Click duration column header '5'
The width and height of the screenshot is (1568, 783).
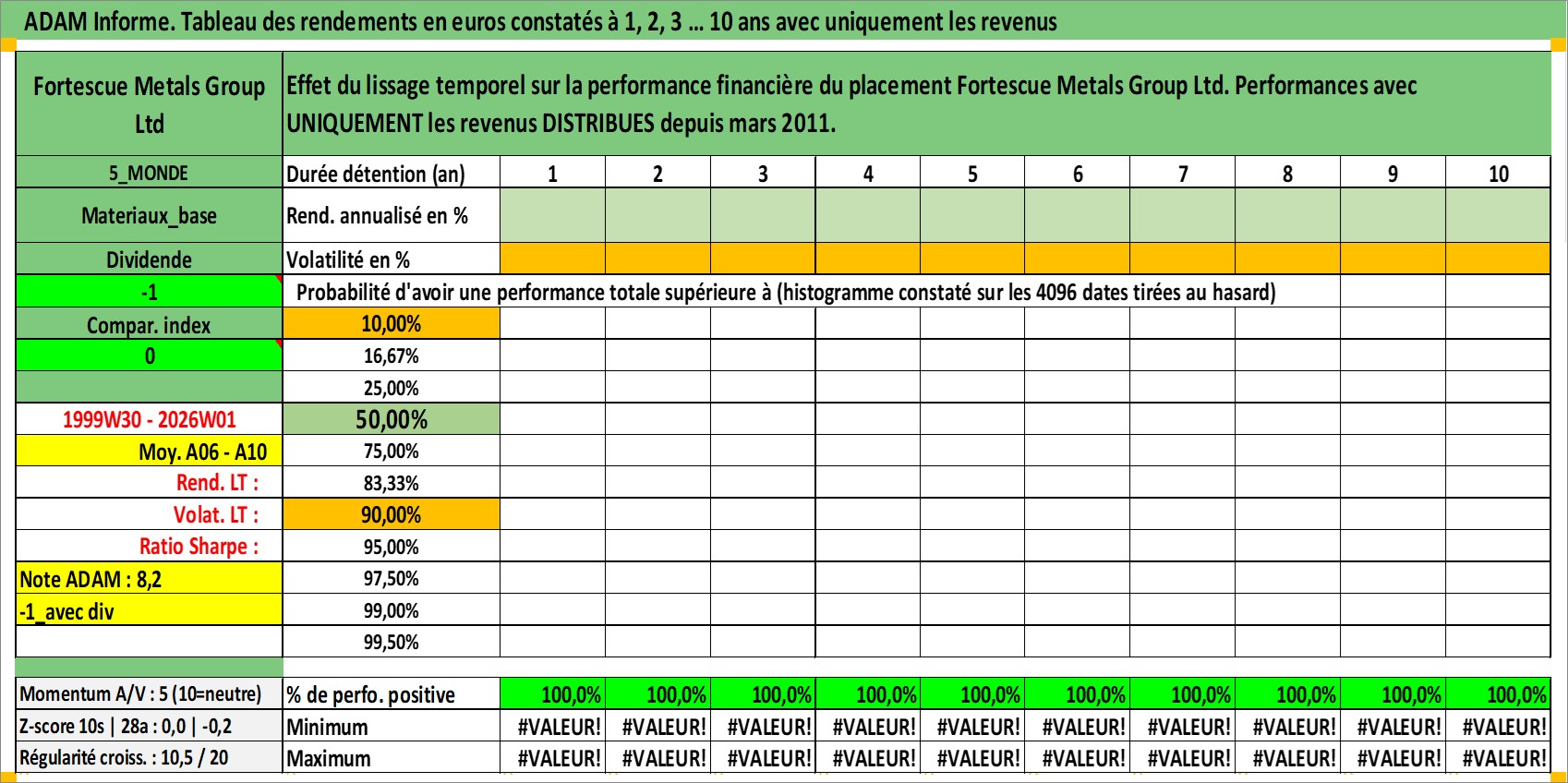972,173
